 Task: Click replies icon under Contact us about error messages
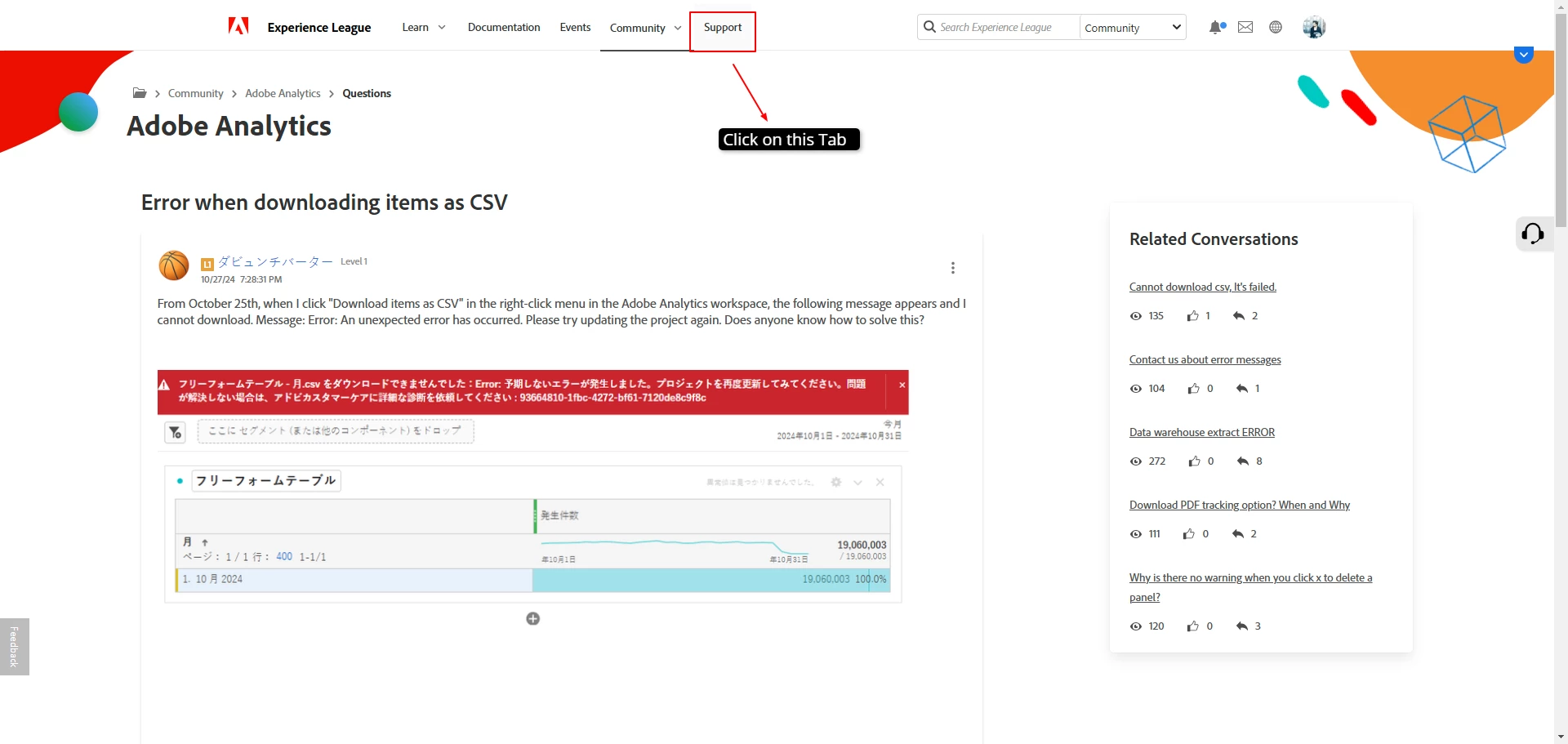coord(1242,389)
